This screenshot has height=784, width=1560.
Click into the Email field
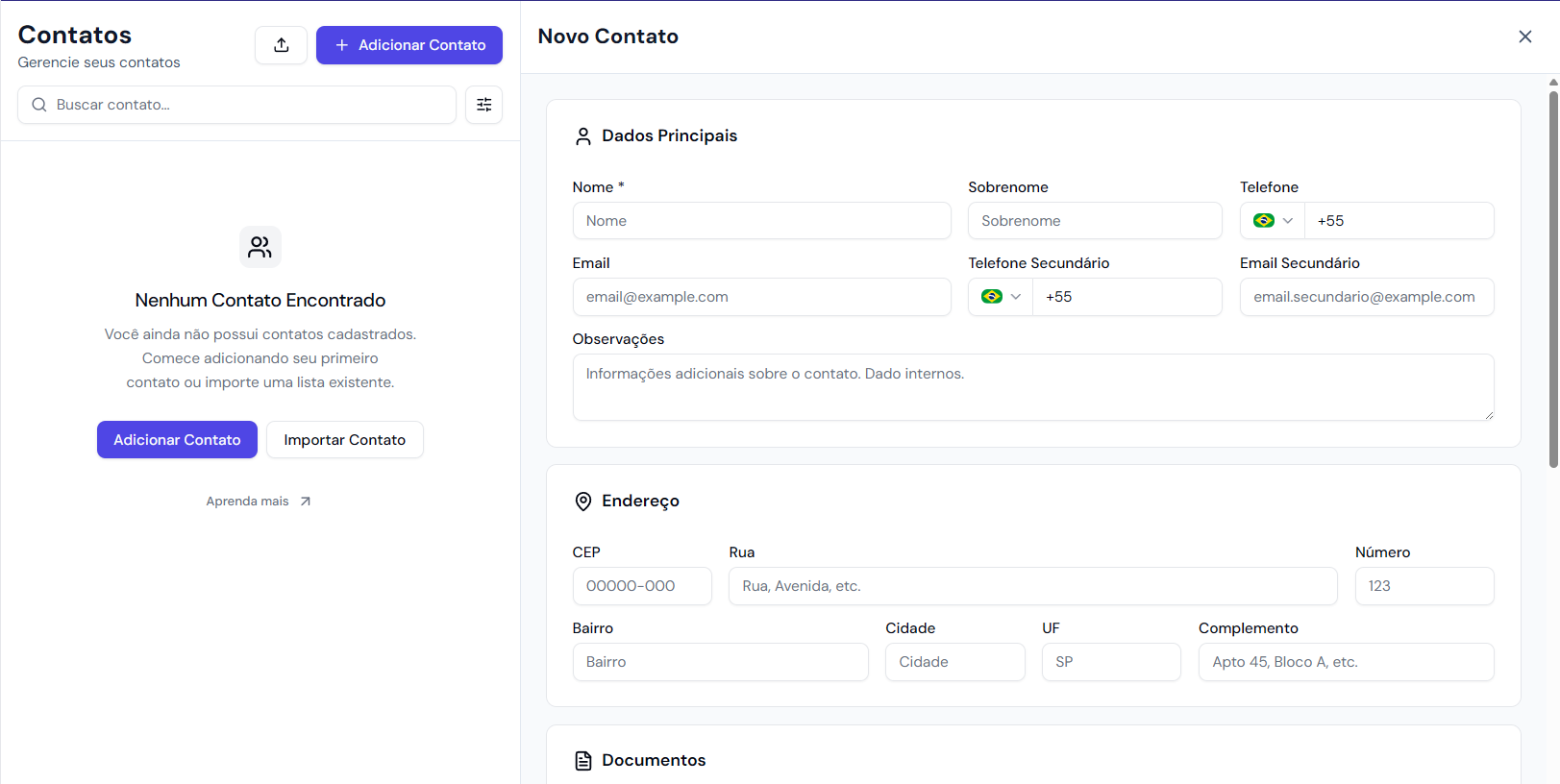761,297
